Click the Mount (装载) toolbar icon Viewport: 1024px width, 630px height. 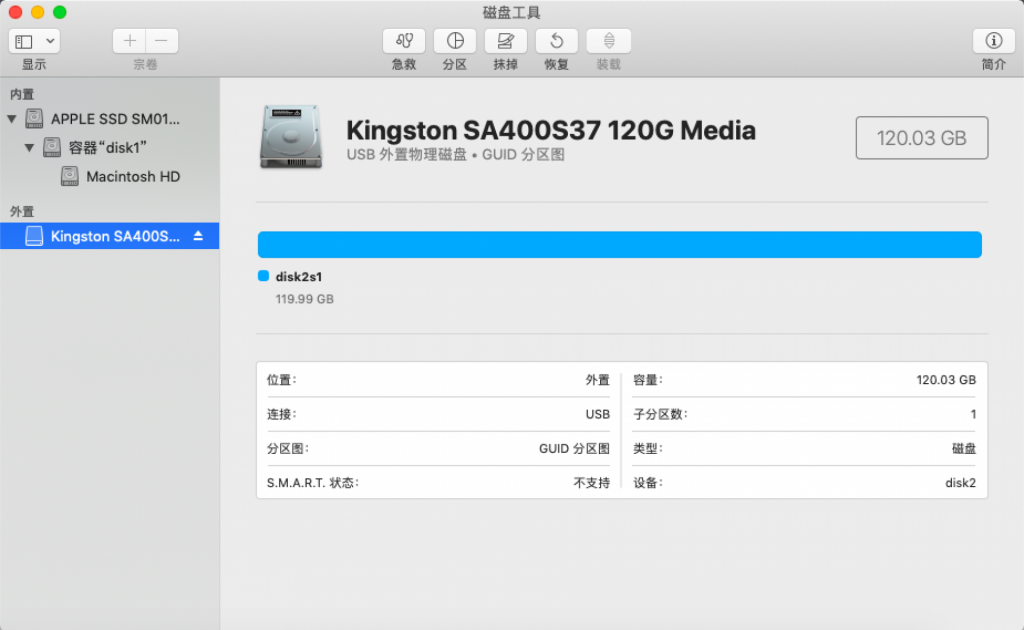click(608, 41)
